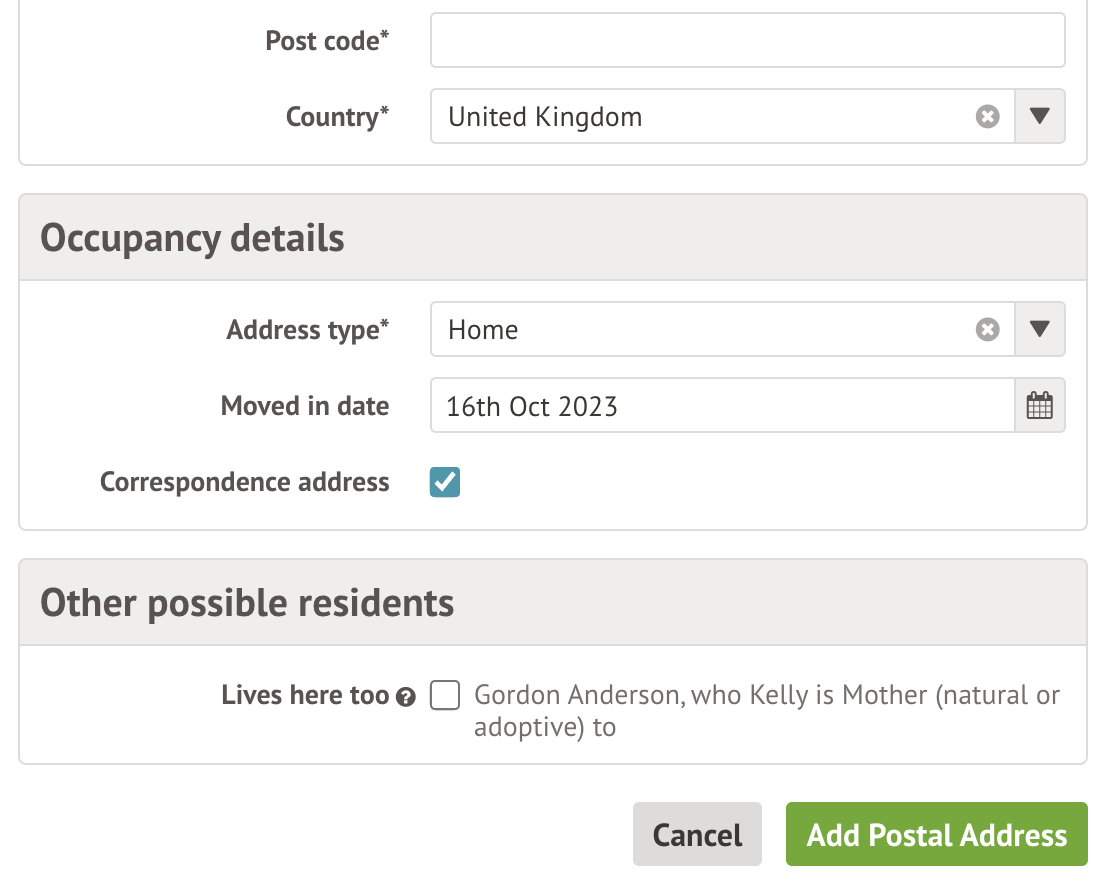This screenshot has width=1112, height=880.
Task: Tick the Gordon Anderson lives here checkbox
Action: pyautogui.click(x=445, y=695)
